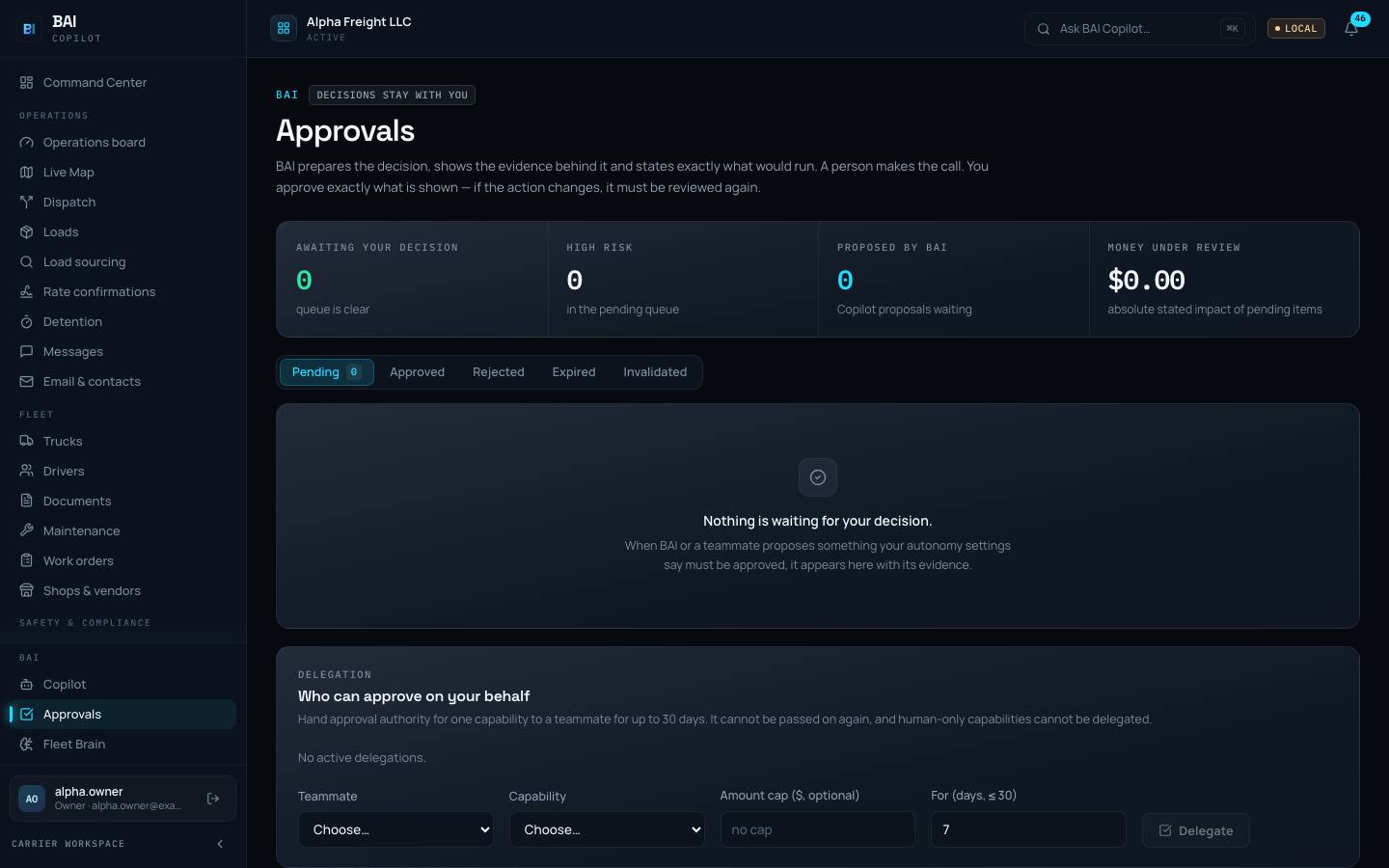
Task: Click the Alpha Freight LLC company name
Action: [x=359, y=22]
